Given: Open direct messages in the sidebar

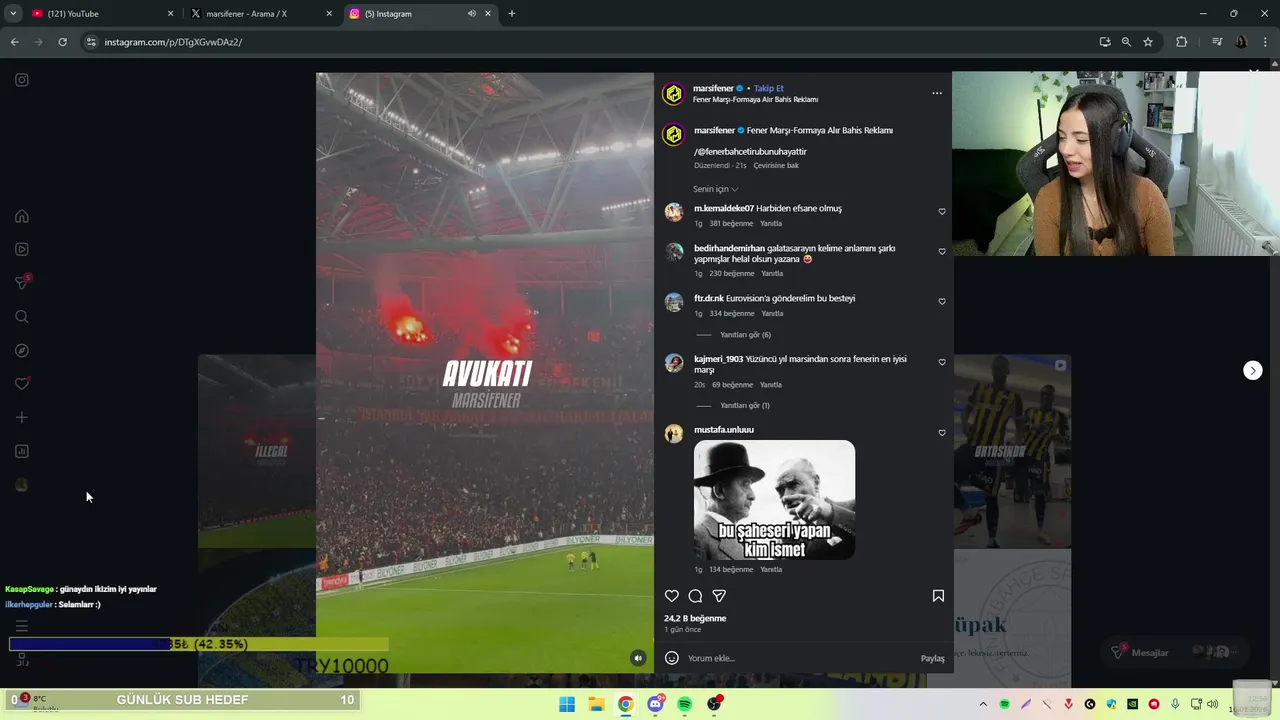Looking at the screenshot, I should click(22, 283).
